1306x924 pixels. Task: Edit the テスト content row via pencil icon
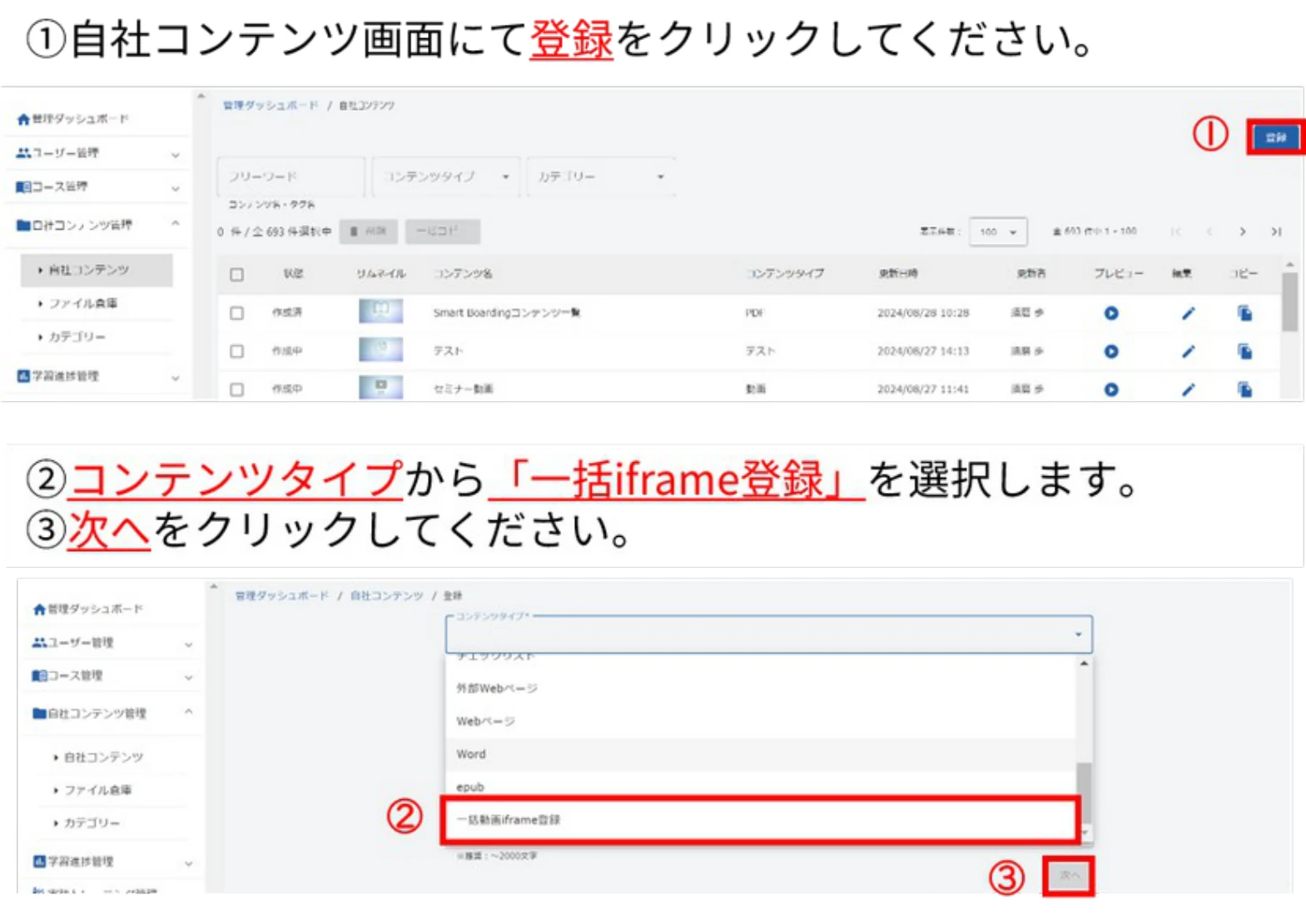(1188, 351)
